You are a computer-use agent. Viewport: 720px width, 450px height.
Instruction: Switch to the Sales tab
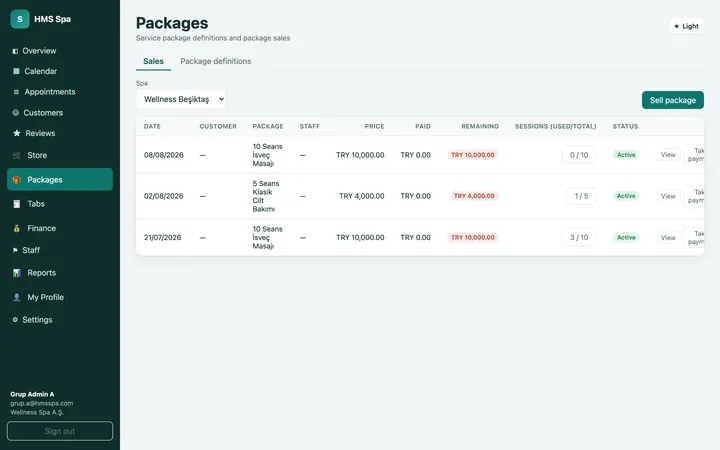(x=153, y=61)
